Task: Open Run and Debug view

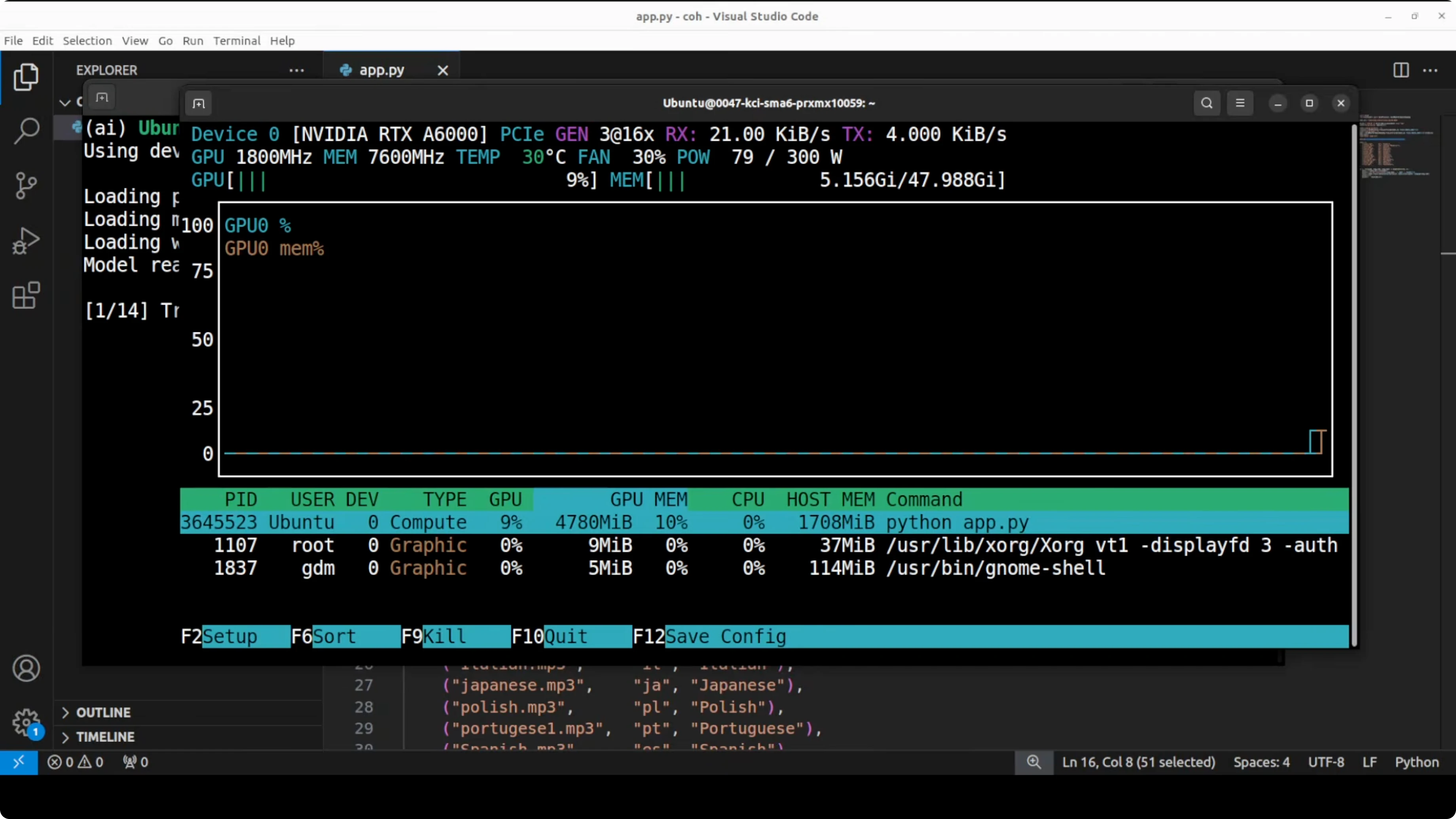Action: pyautogui.click(x=26, y=241)
